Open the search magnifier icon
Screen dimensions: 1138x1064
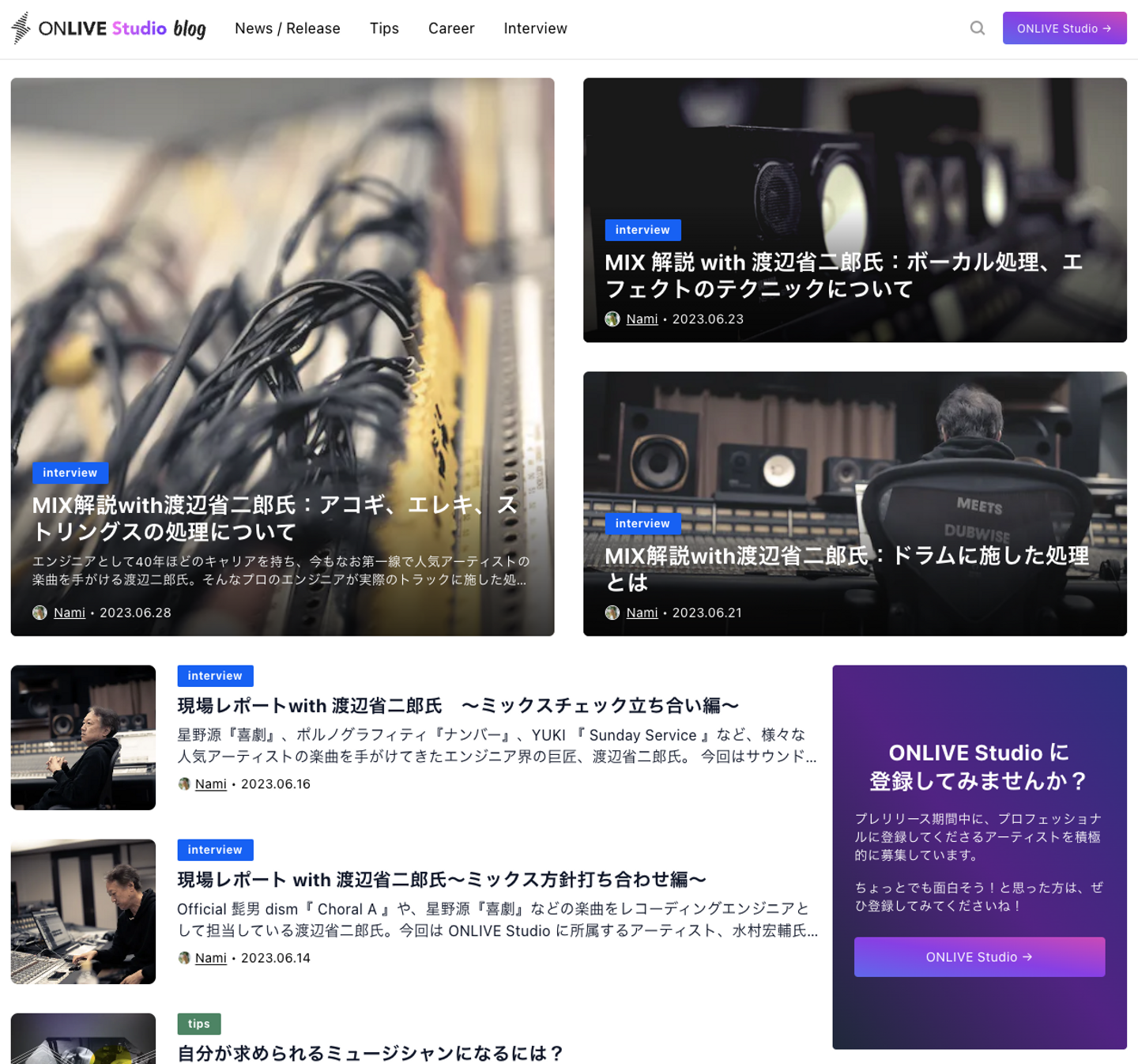[x=978, y=28]
